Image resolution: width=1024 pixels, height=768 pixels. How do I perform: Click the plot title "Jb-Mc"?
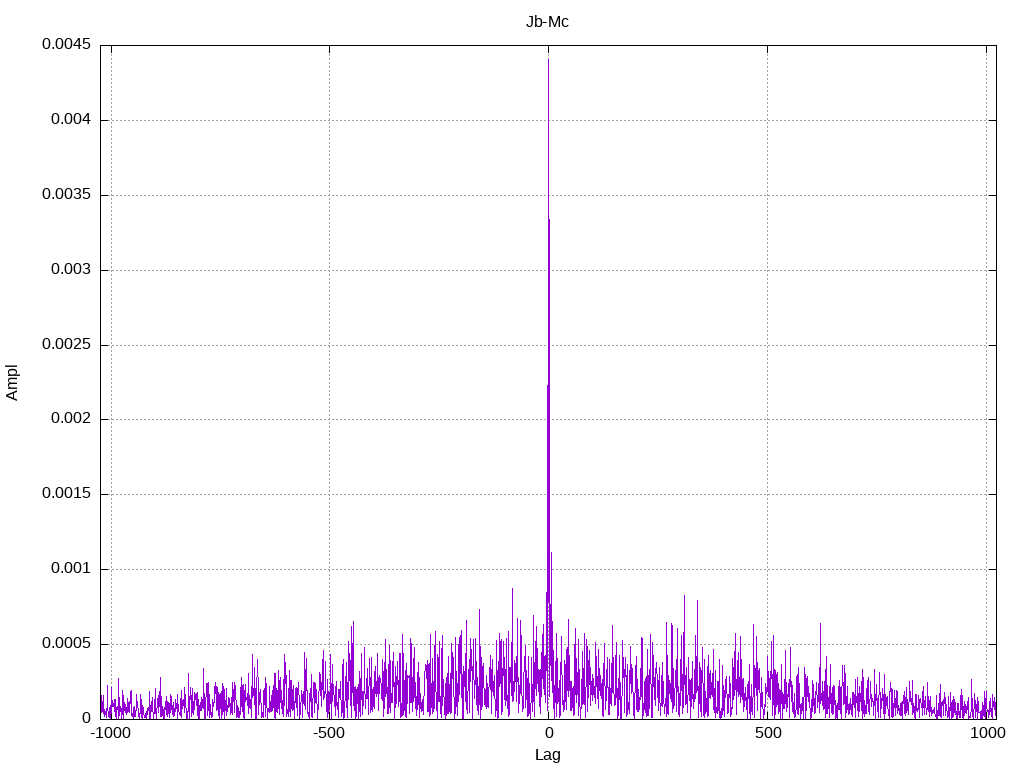pos(547,22)
